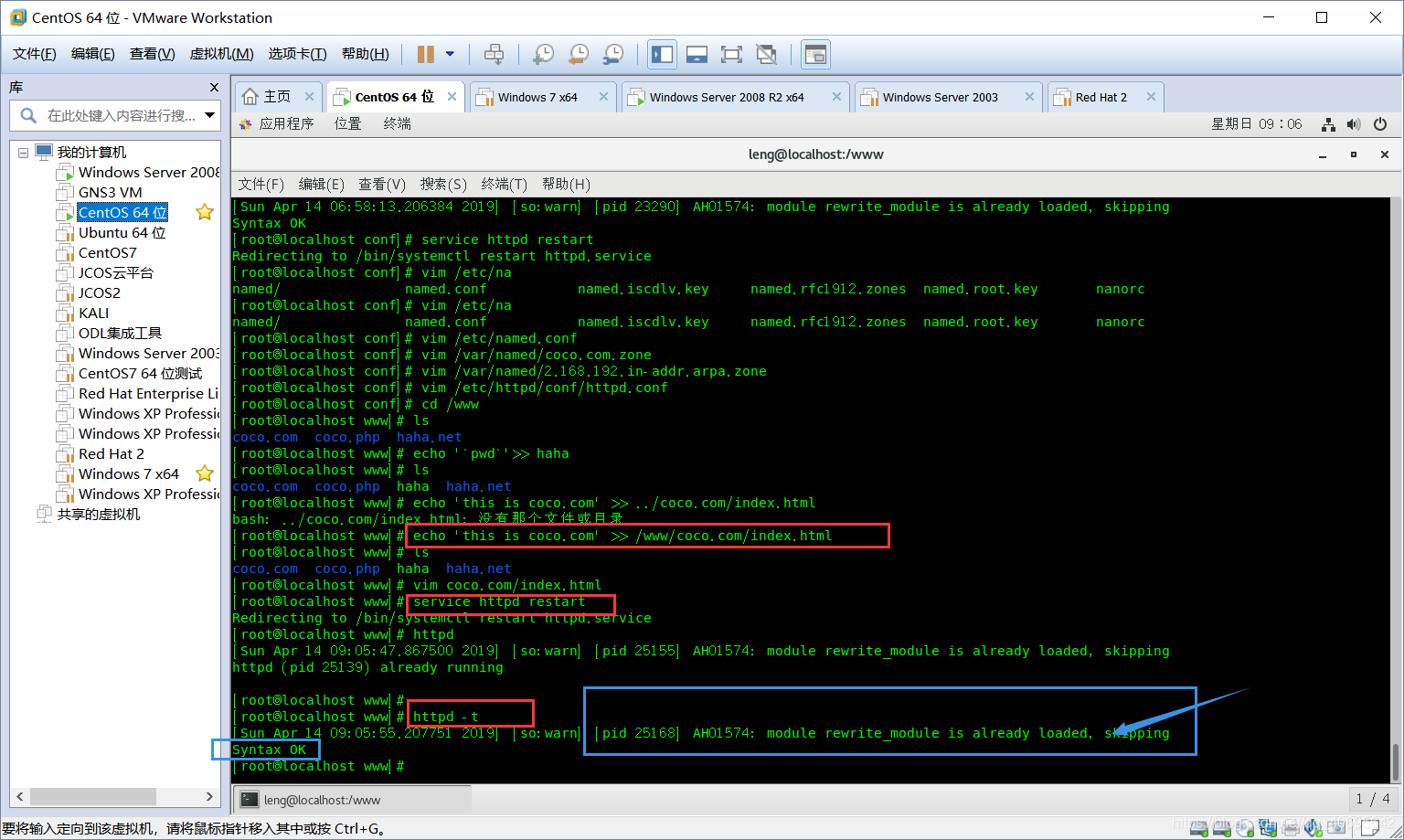Image resolution: width=1404 pixels, height=840 pixels.
Task: Click the sound card device status icon
Action: 1314,826
